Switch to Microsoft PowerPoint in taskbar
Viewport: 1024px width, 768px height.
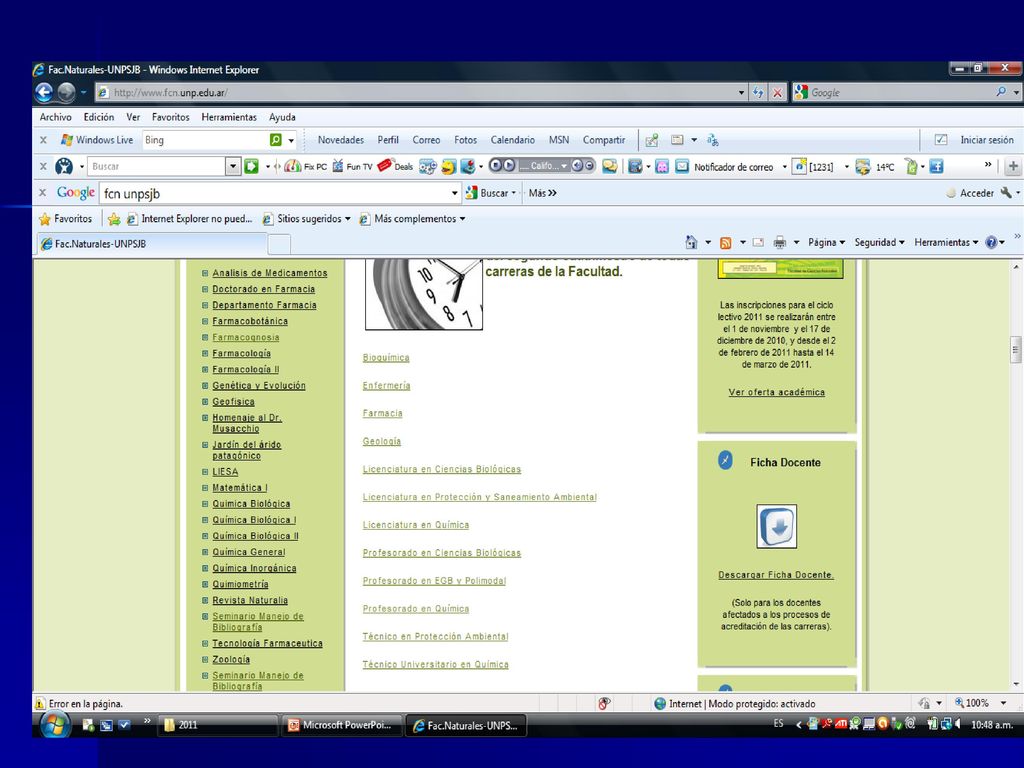coord(340,725)
